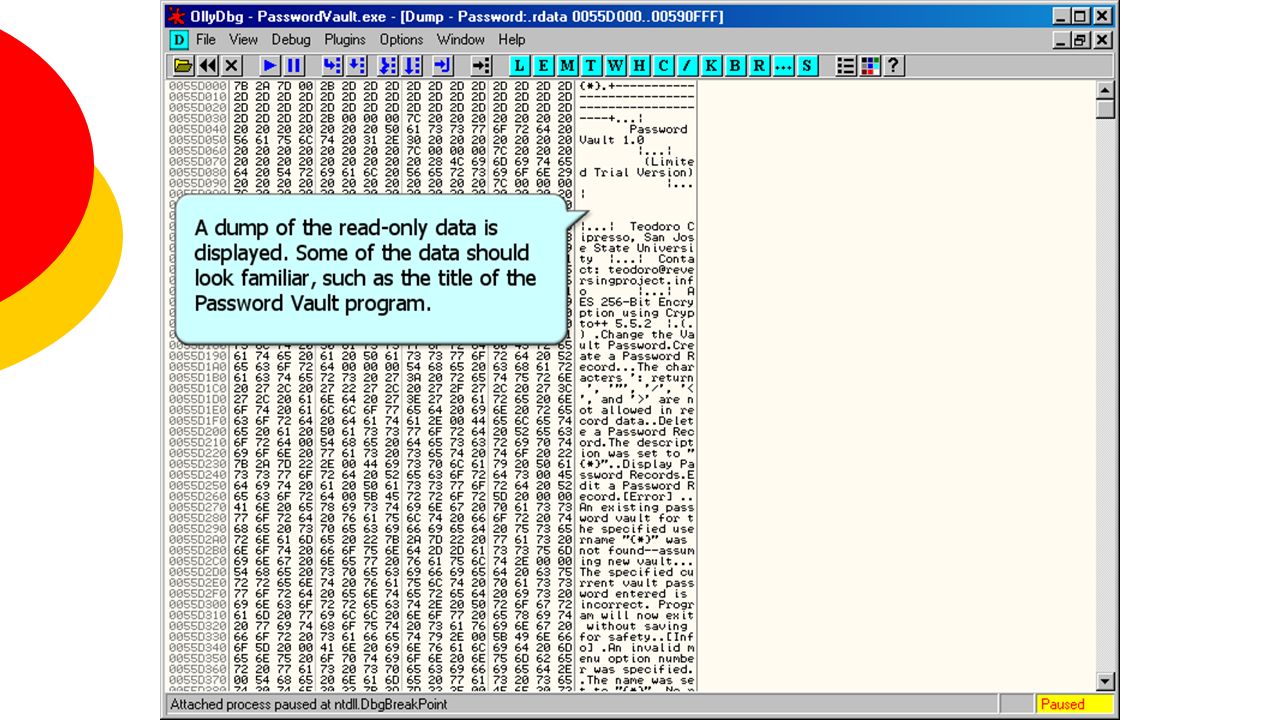The image size is (1280, 720).
Task: Show Breakpoints with the B button
Action: [x=735, y=66]
